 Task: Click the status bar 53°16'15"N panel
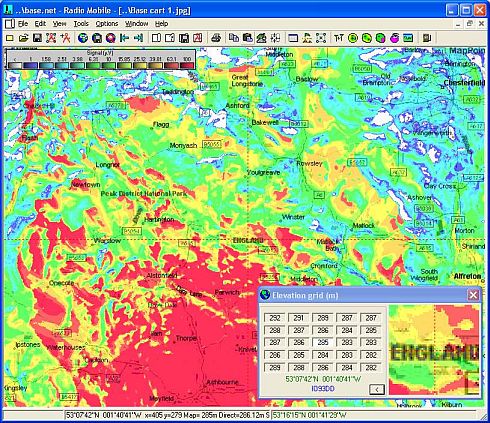[x=374, y=415]
